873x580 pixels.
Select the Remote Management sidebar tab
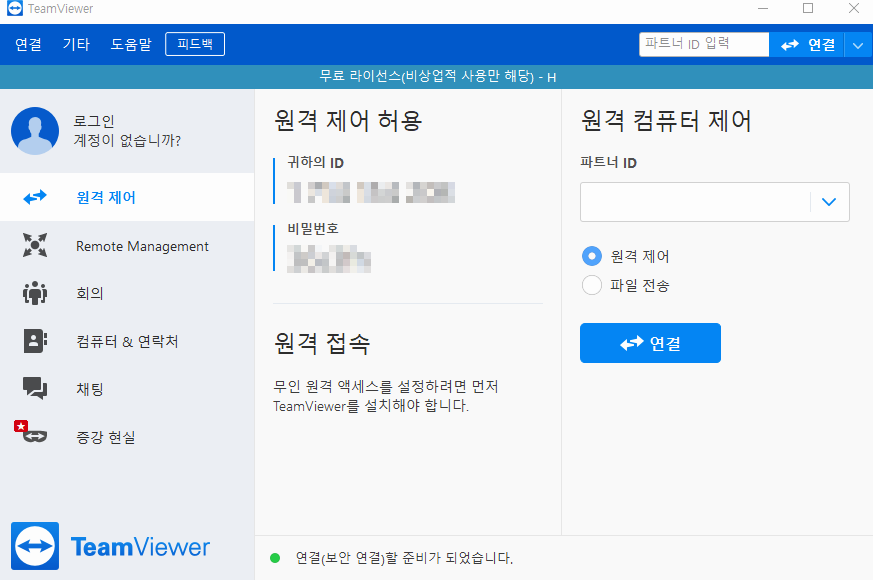point(127,245)
